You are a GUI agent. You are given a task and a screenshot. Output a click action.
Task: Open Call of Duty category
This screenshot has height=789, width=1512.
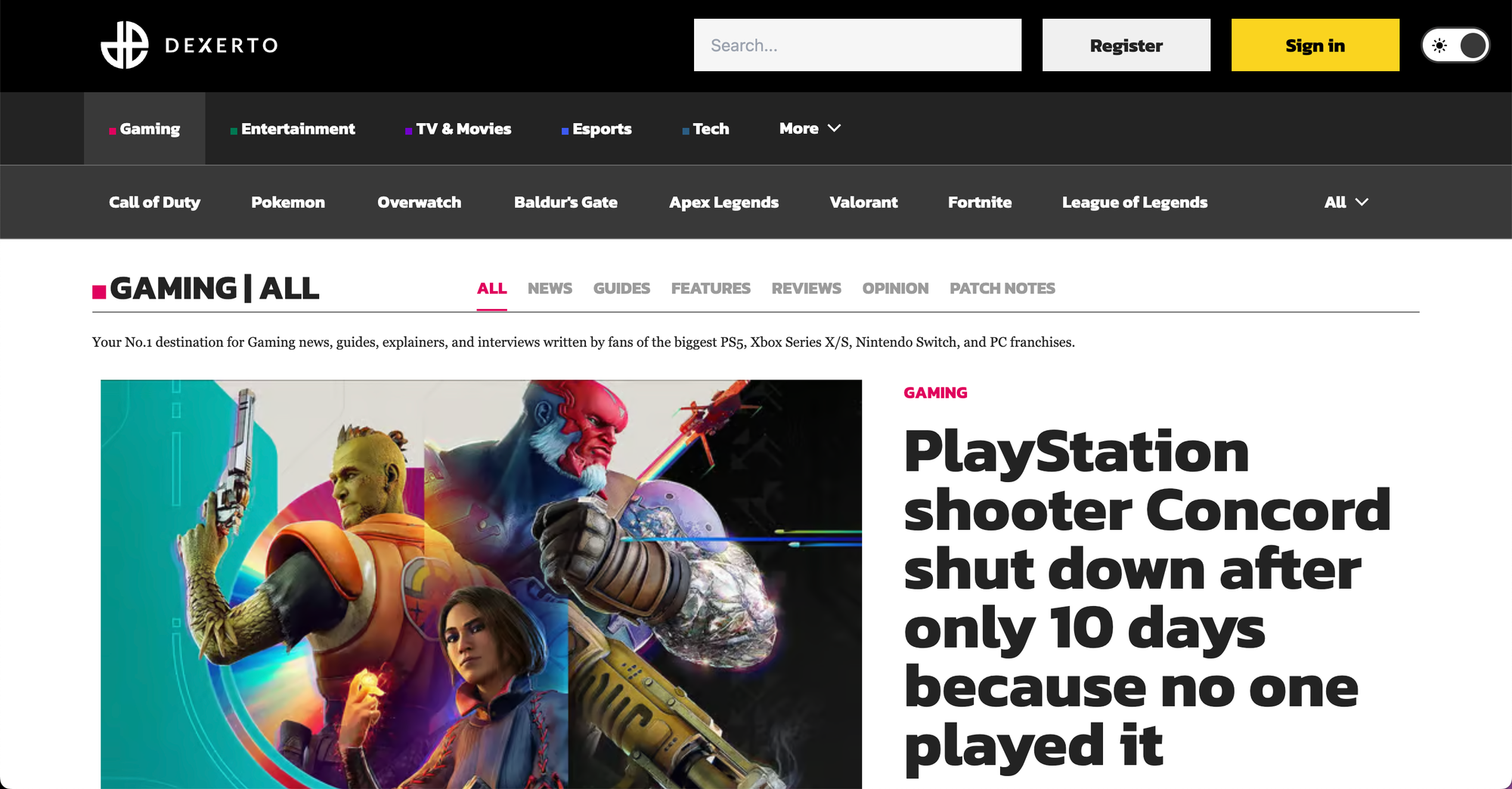155,202
